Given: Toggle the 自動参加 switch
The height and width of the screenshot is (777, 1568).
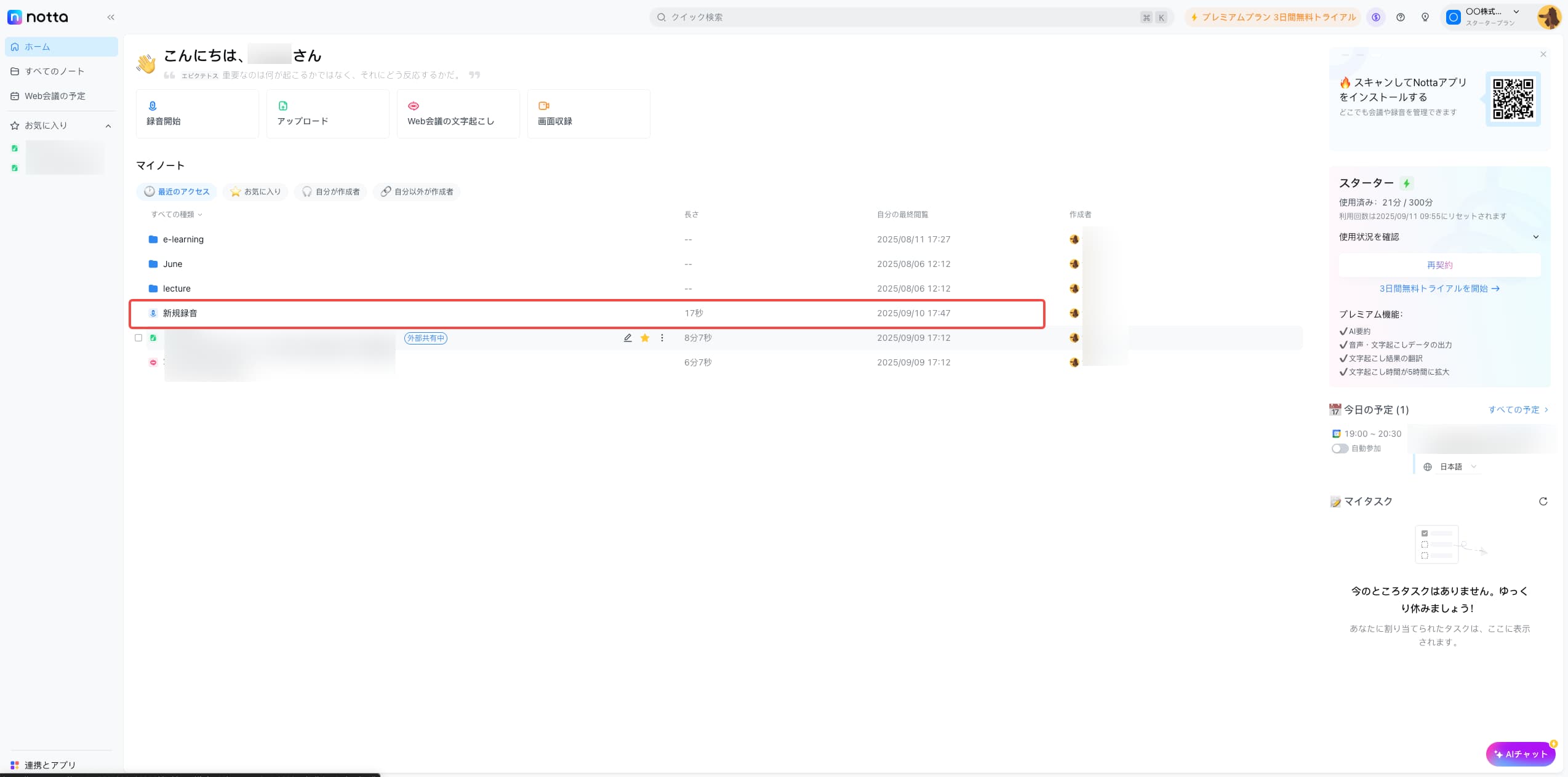Looking at the screenshot, I should click(x=1340, y=448).
